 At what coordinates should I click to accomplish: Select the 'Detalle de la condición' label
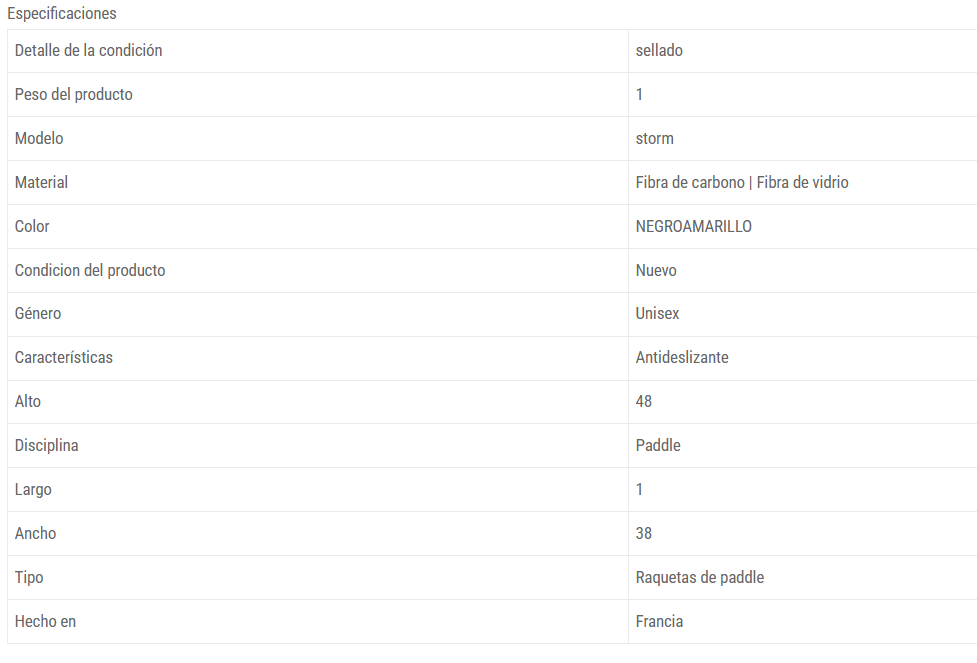(88, 50)
